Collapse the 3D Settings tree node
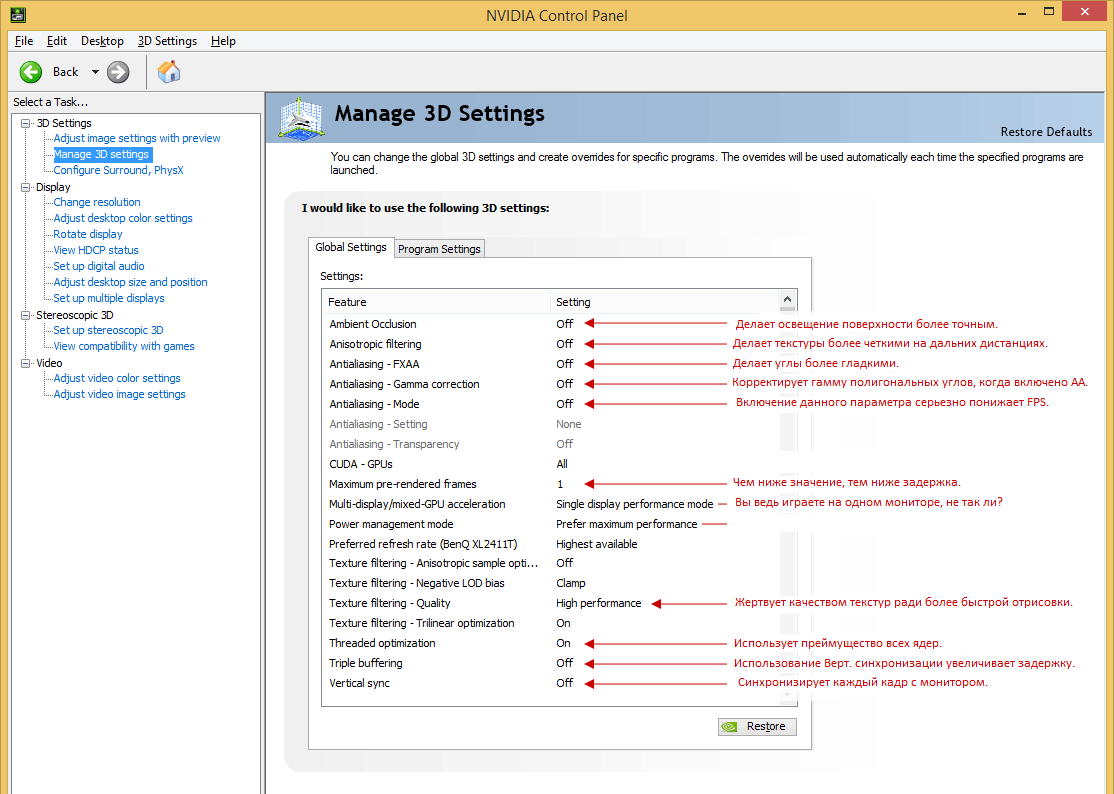 pyautogui.click(x=26, y=123)
